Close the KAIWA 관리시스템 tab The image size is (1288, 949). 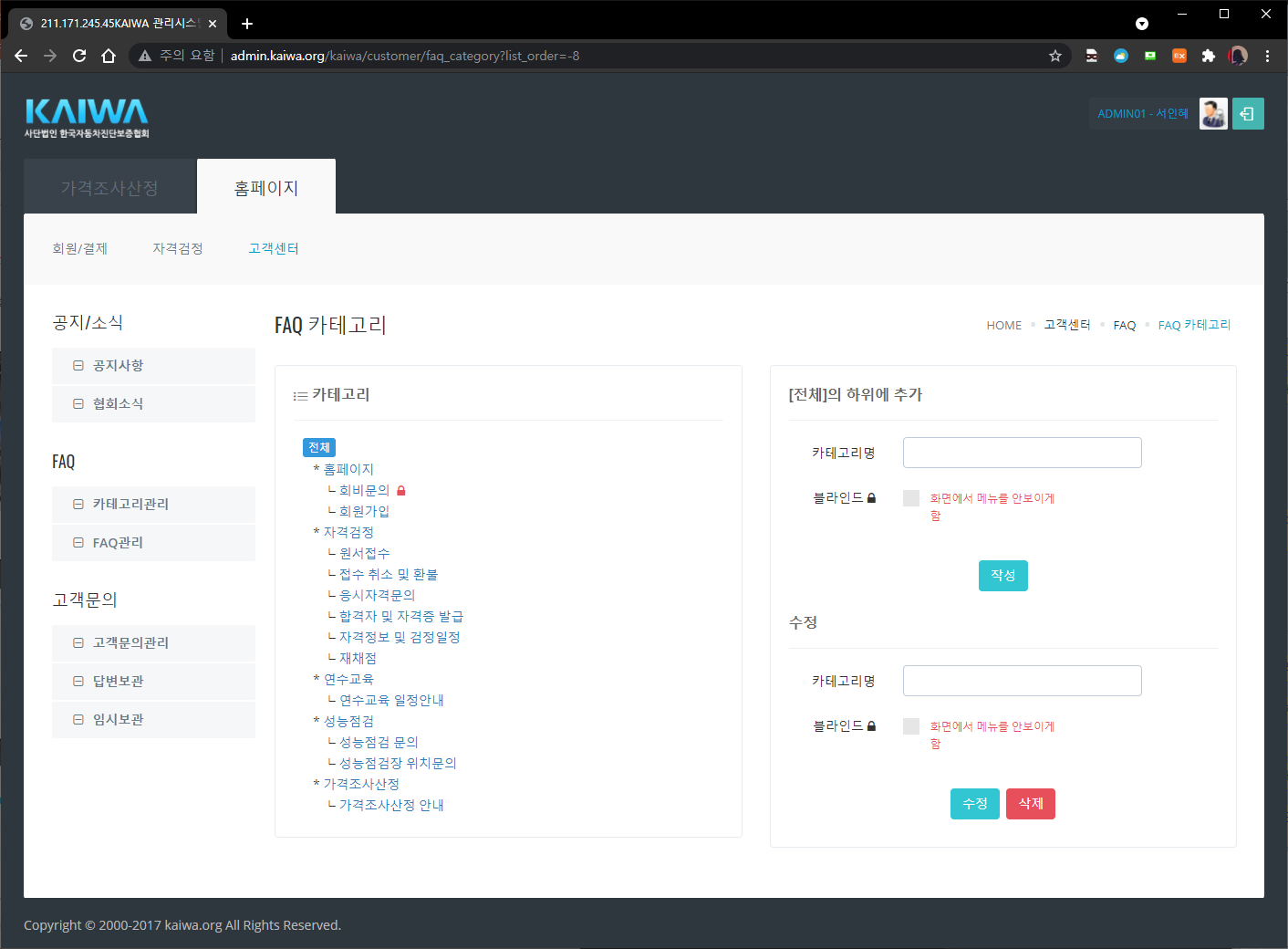213,24
